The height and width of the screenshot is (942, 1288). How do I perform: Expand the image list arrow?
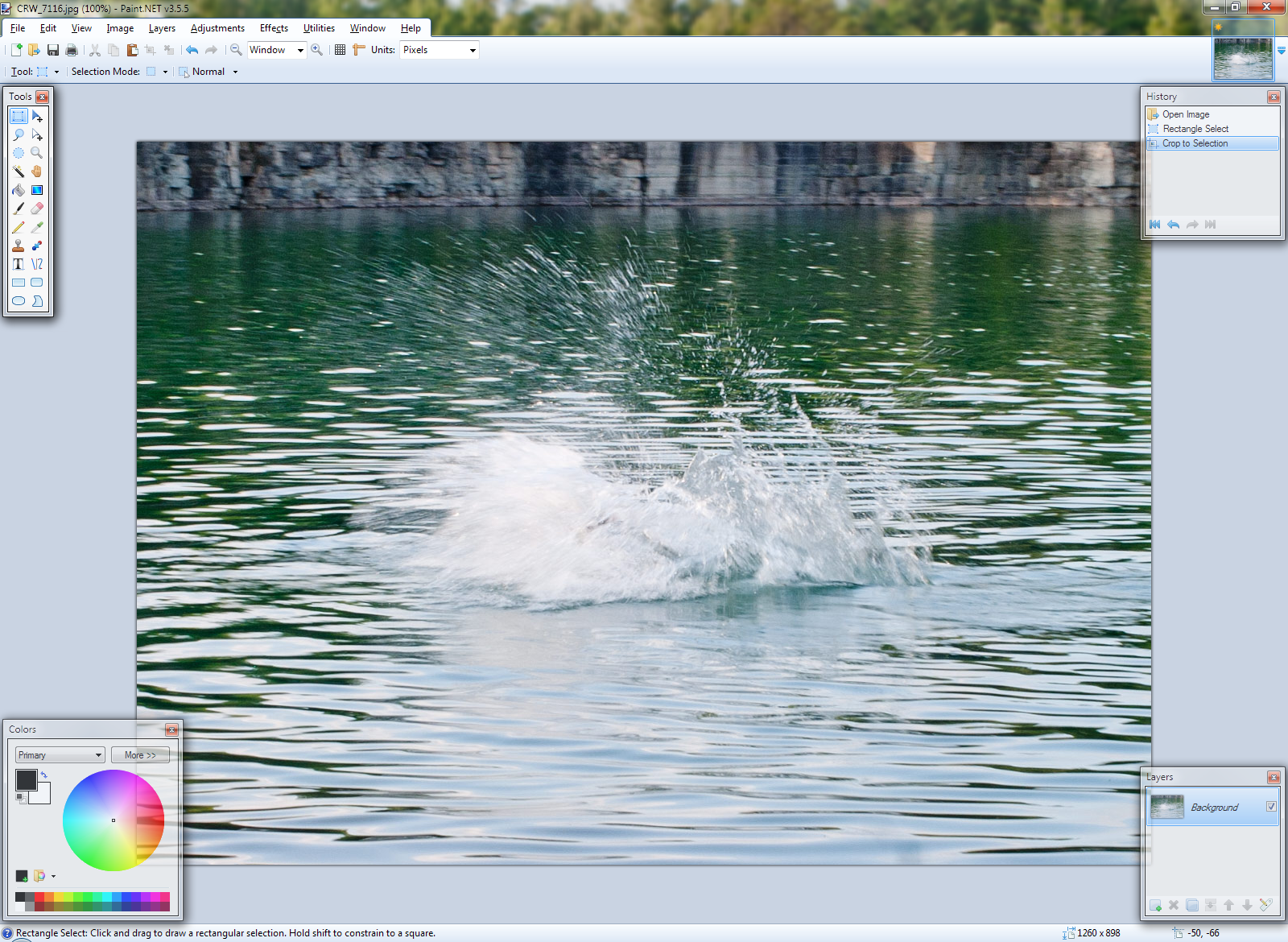pyautogui.click(x=1282, y=51)
